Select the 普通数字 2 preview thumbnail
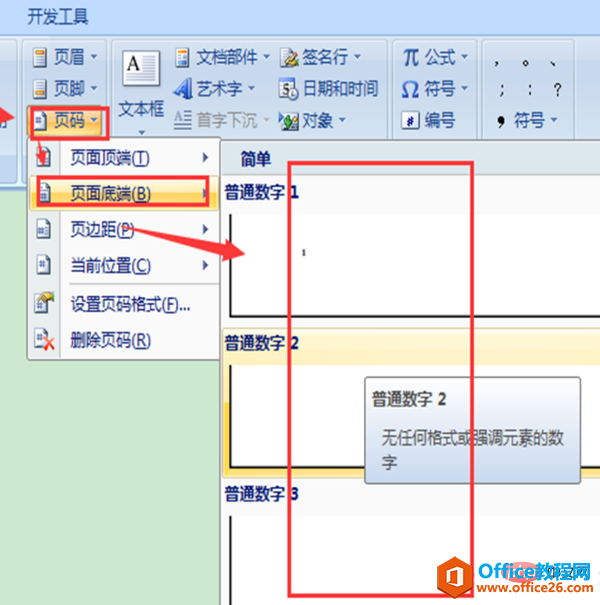The width and height of the screenshot is (600, 605). (415, 417)
